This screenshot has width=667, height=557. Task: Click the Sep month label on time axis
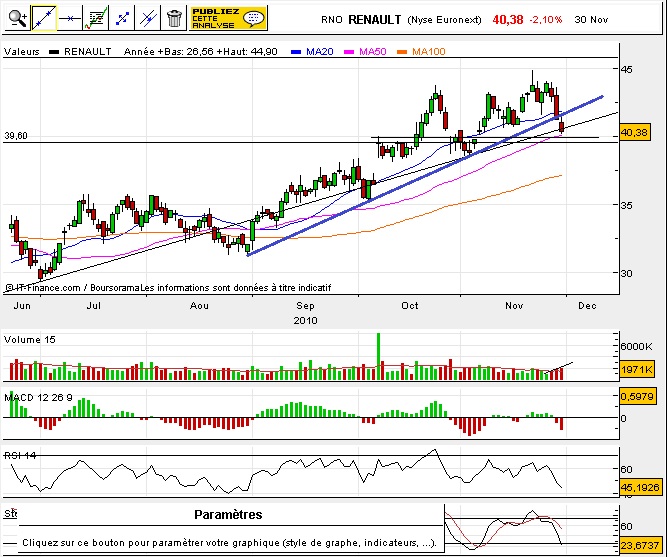[x=305, y=306]
